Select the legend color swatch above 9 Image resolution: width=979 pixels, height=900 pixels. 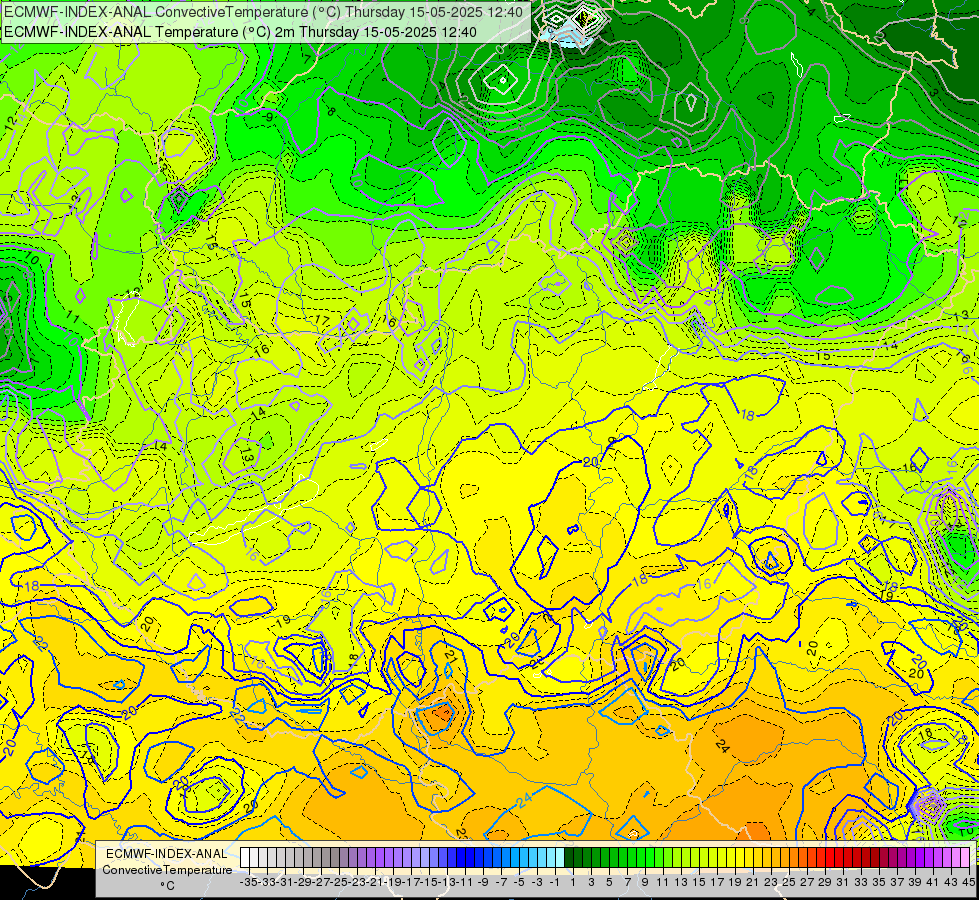click(641, 857)
